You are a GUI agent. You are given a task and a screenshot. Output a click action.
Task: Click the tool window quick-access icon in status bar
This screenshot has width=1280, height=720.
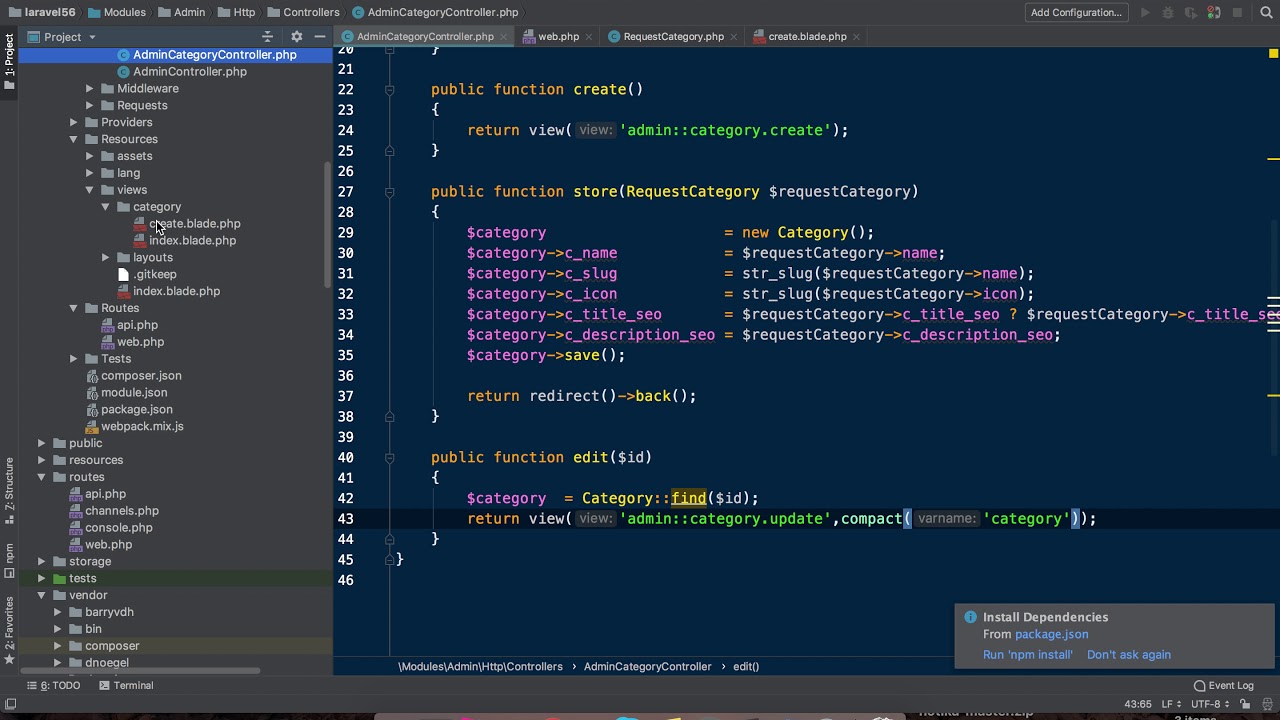tap(9, 704)
